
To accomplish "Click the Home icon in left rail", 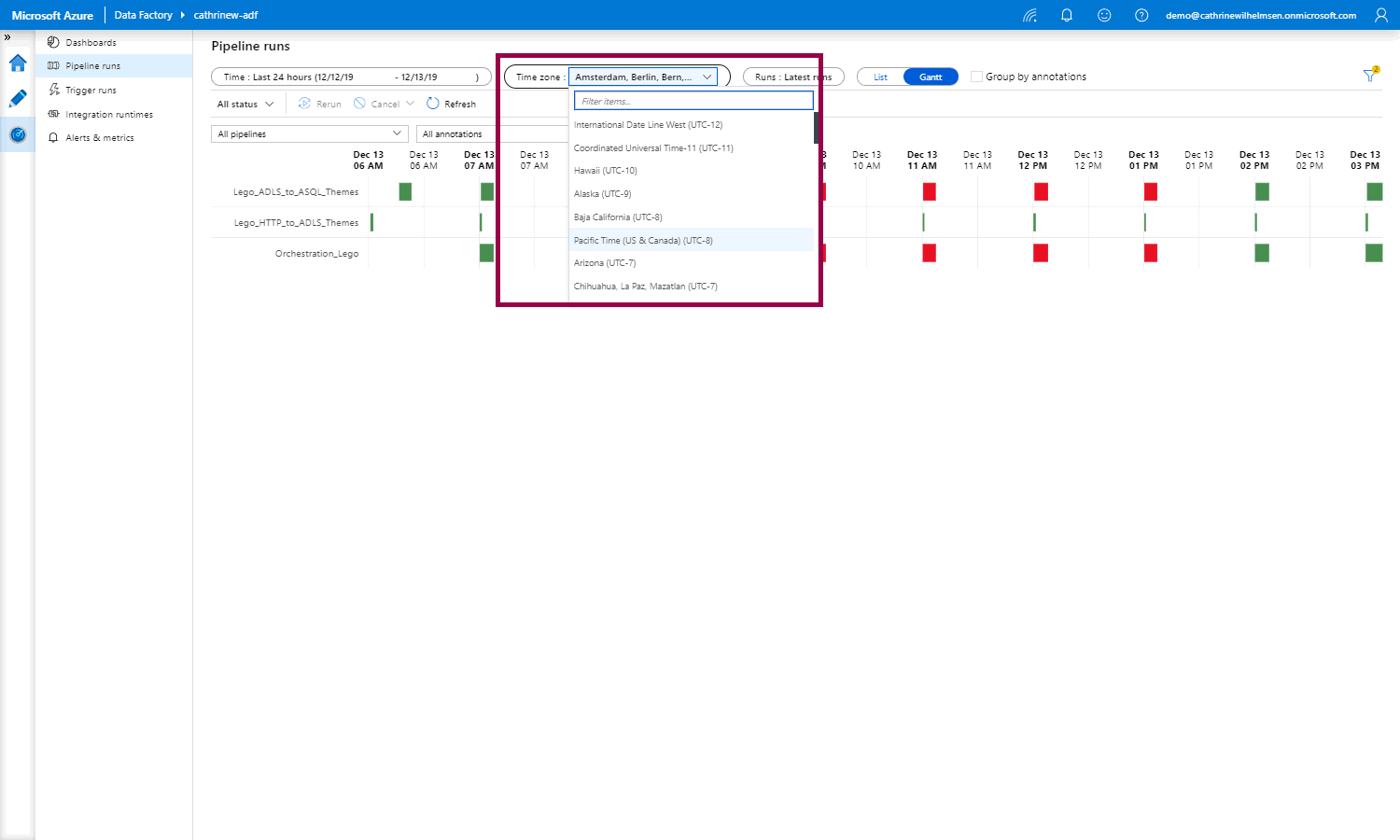I will click(x=18, y=63).
